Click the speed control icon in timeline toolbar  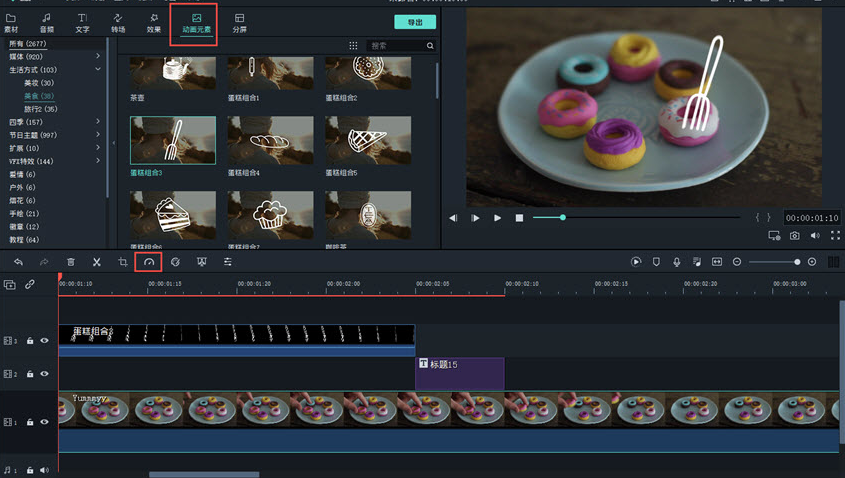[x=149, y=262]
